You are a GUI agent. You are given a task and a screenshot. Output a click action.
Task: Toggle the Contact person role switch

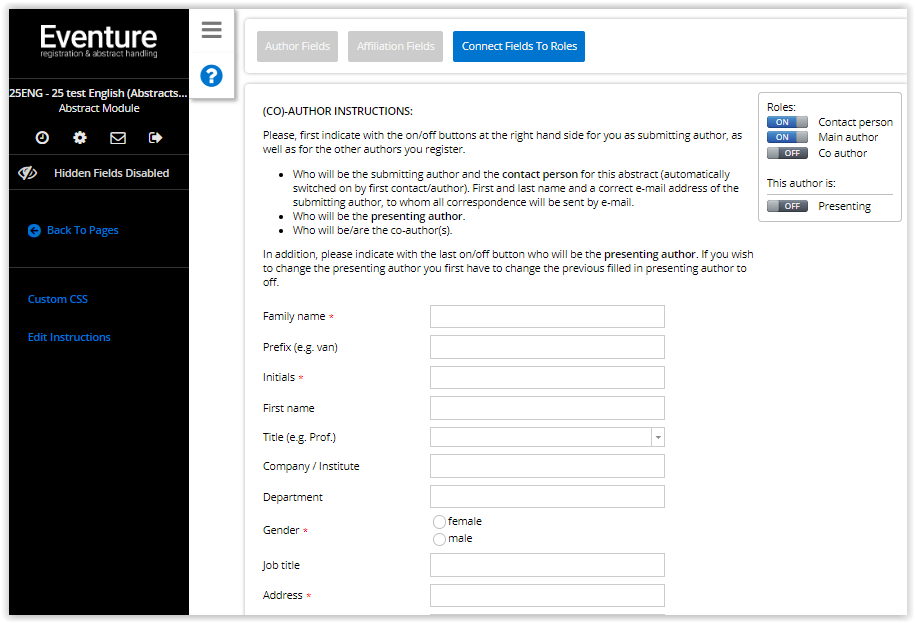pos(787,122)
